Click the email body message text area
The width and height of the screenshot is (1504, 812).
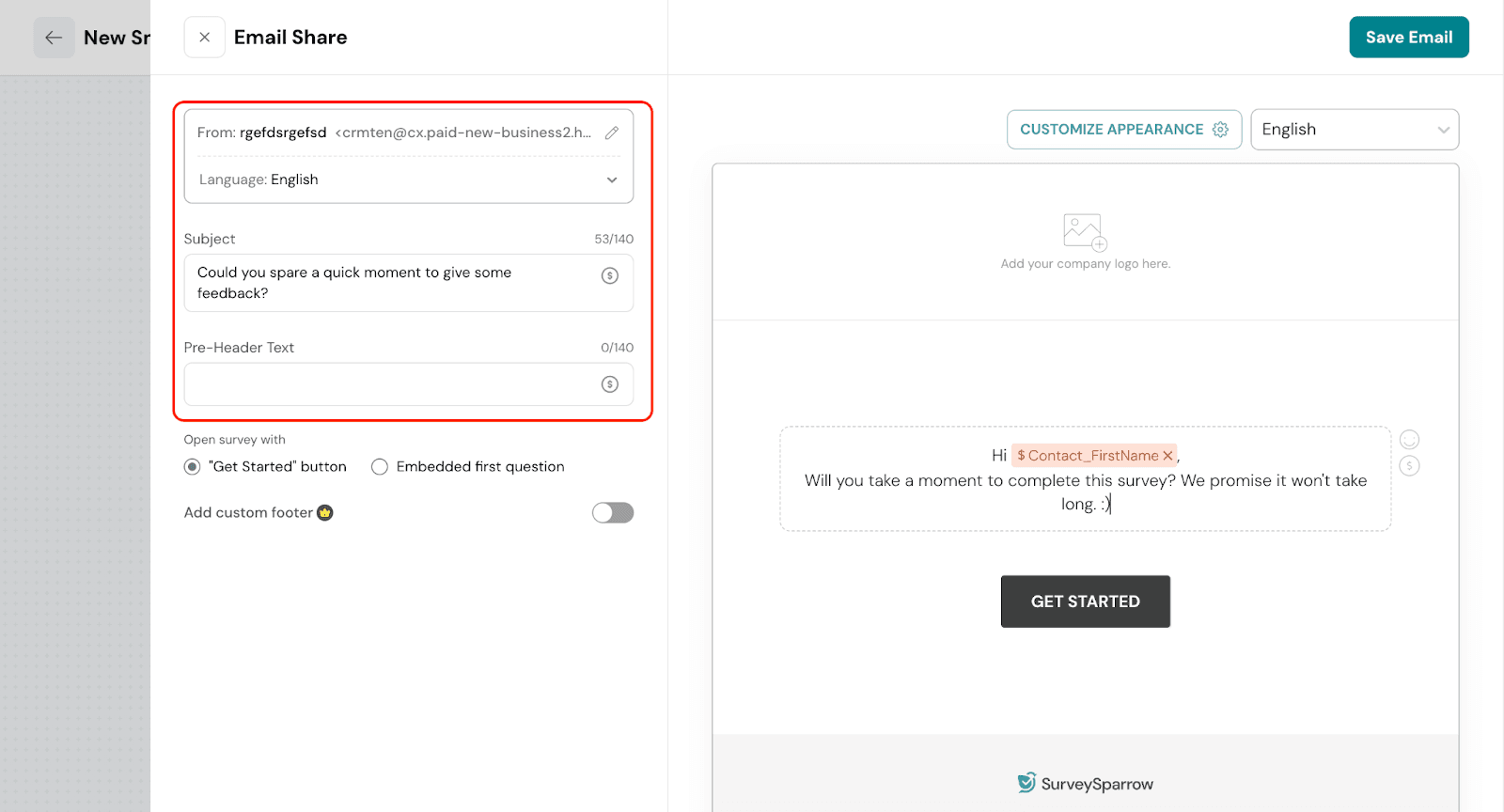pyautogui.click(x=1085, y=481)
